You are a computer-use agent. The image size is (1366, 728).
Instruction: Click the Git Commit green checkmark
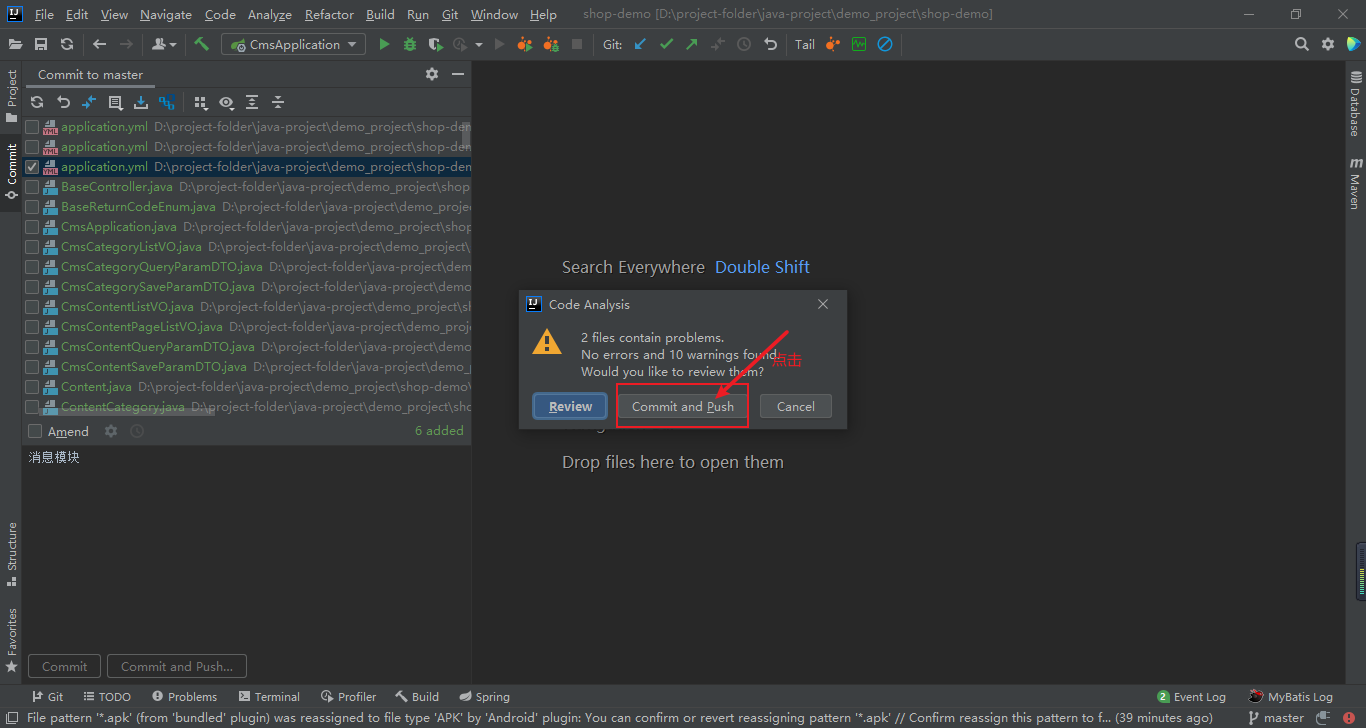(x=667, y=44)
